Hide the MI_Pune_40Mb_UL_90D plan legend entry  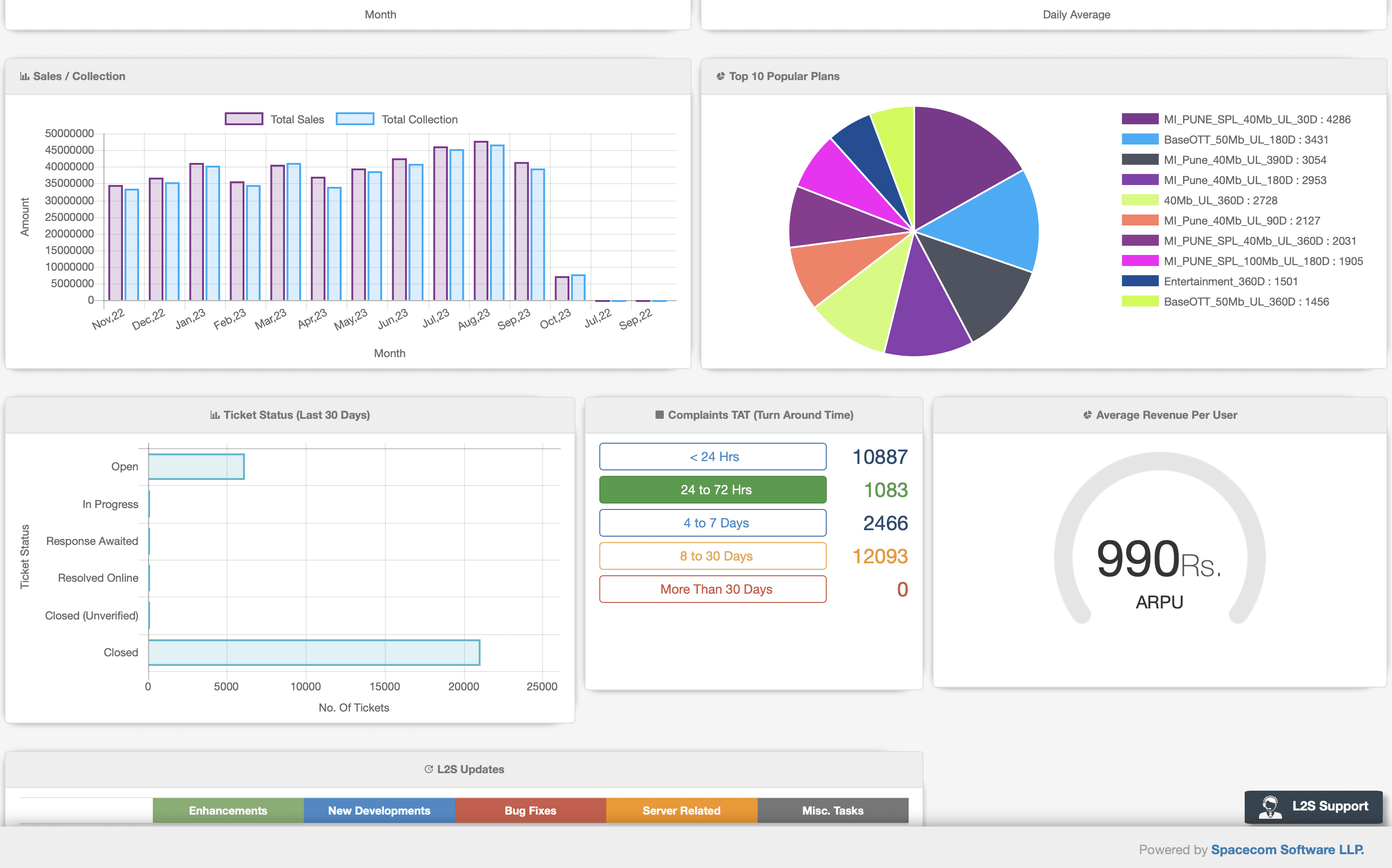[1221, 220]
